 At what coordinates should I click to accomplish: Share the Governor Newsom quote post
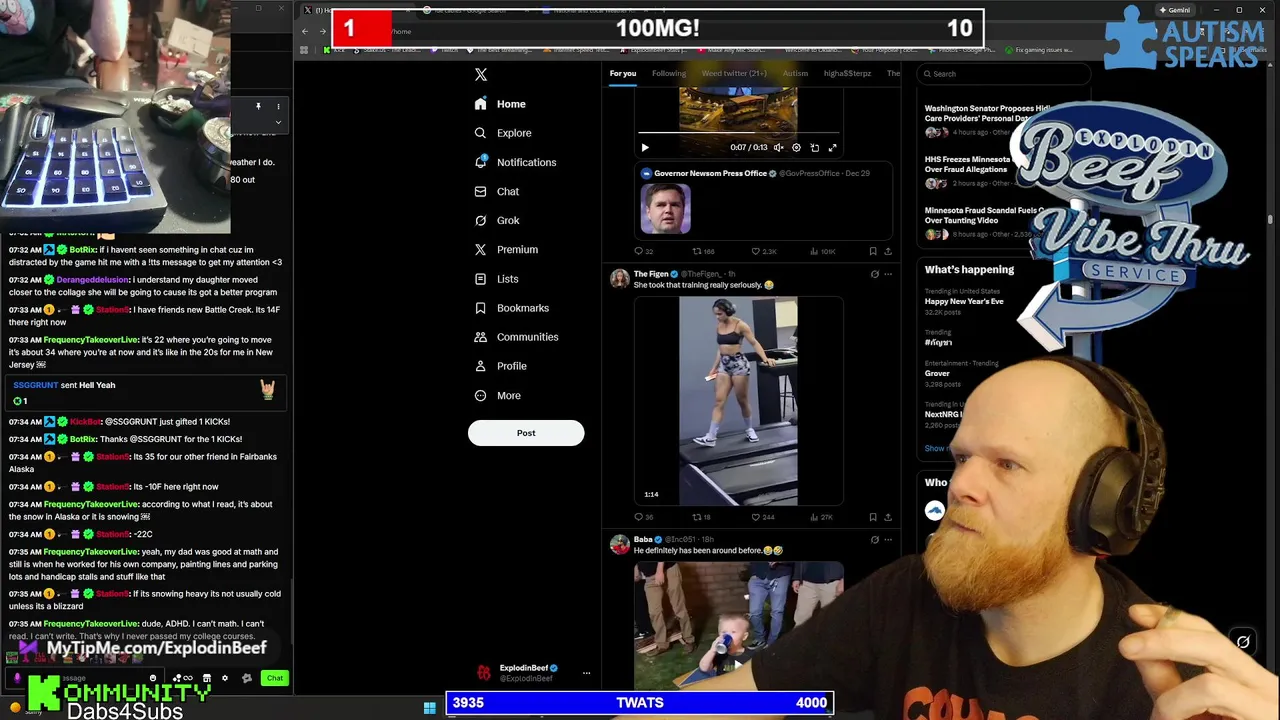(887, 251)
